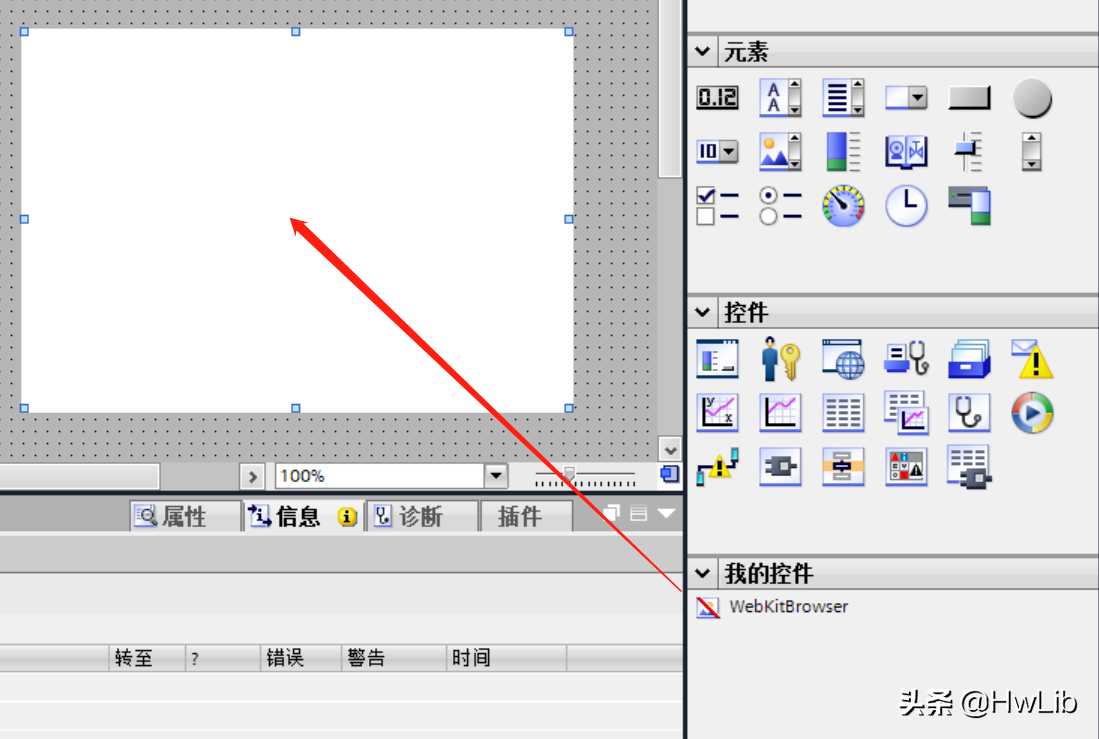Select the I/O field element from the palette
The height and width of the screenshot is (739, 1099).
716,97
